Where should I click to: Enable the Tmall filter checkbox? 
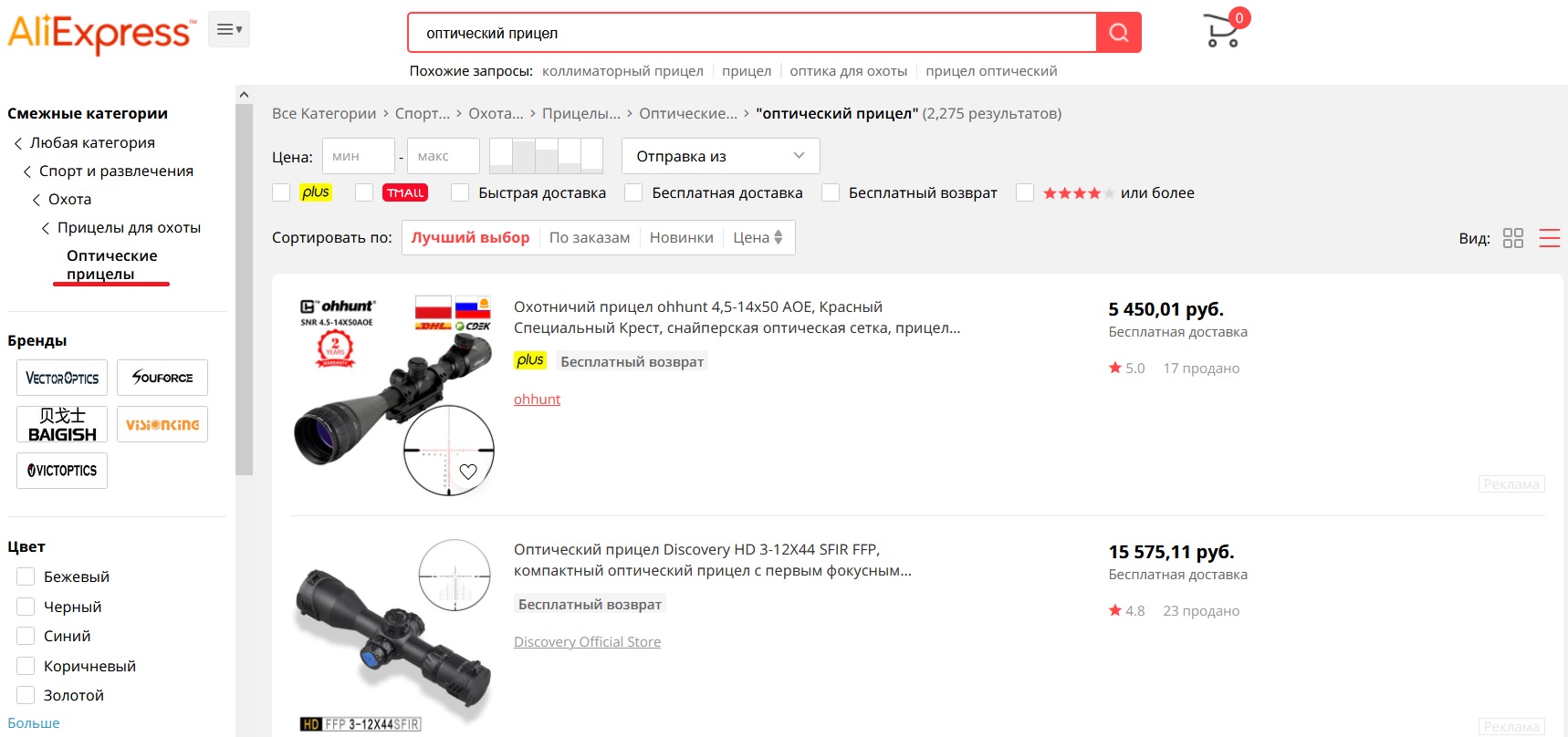tap(364, 192)
